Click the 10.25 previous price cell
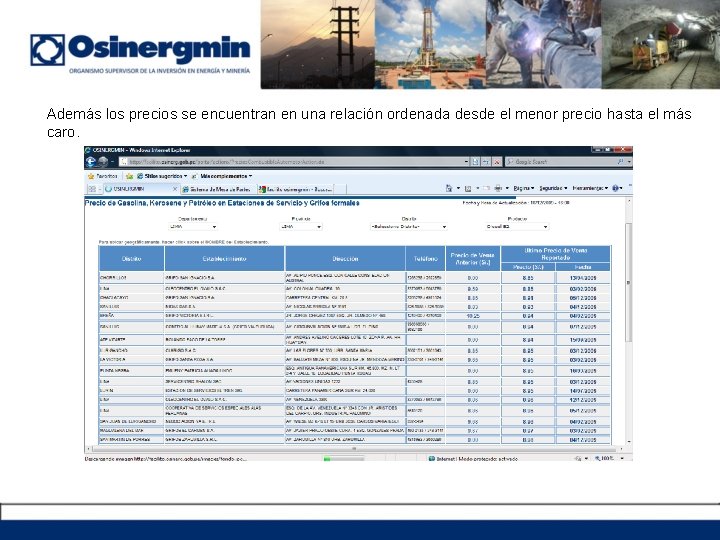 (473, 316)
